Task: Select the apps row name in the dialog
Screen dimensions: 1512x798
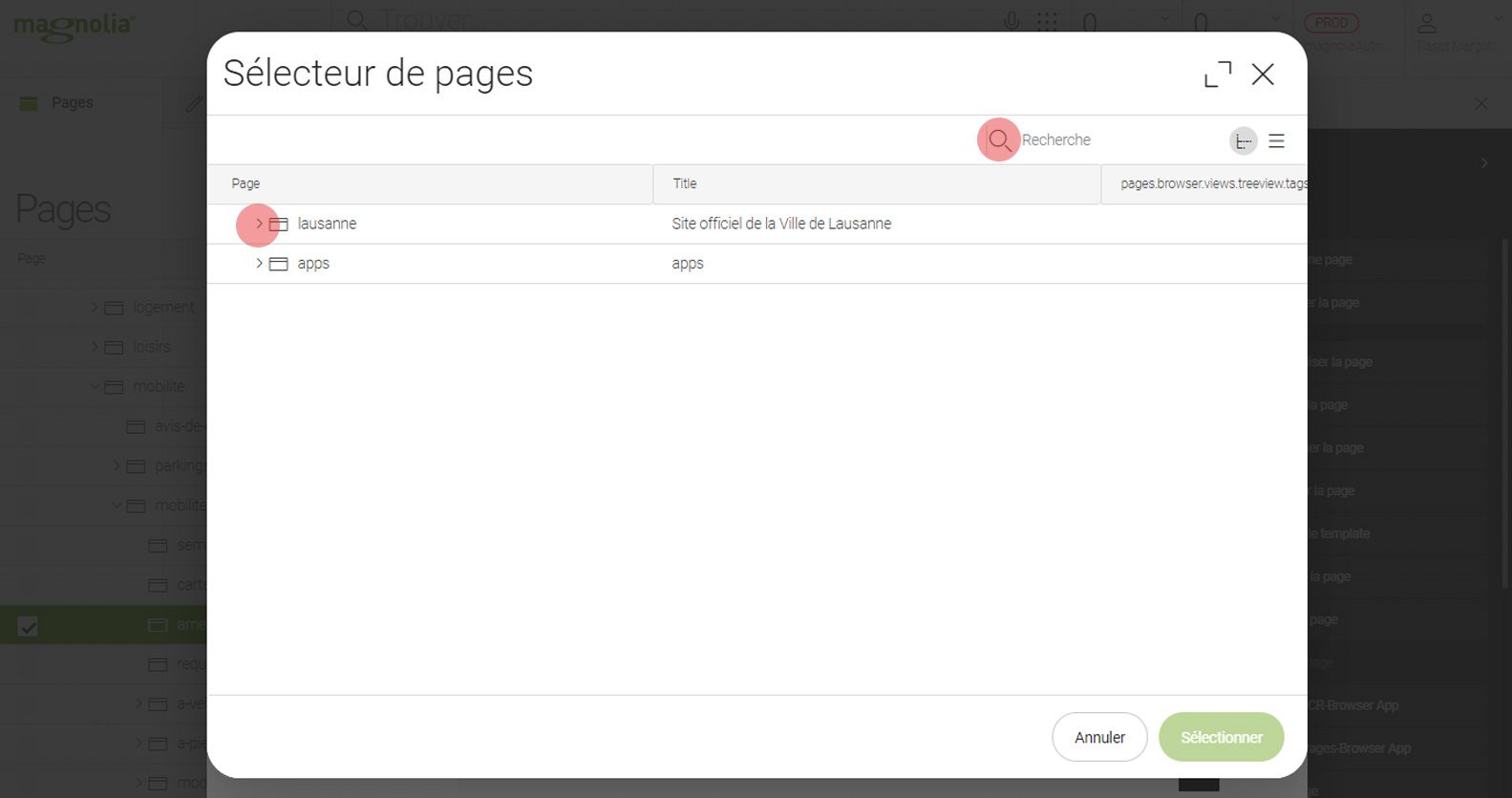Action: pos(313,264)
